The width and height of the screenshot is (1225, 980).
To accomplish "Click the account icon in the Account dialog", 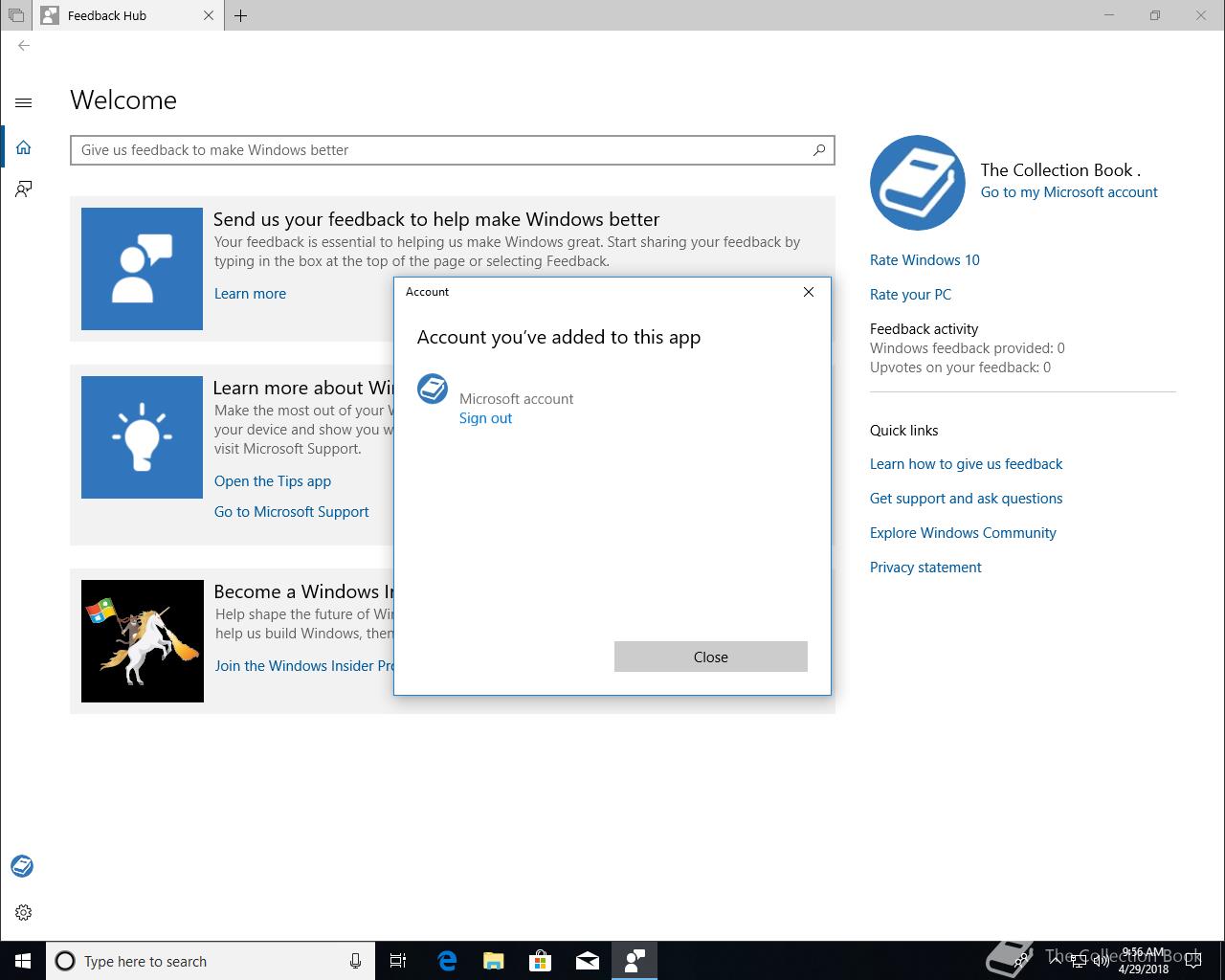I will (433, 389).
